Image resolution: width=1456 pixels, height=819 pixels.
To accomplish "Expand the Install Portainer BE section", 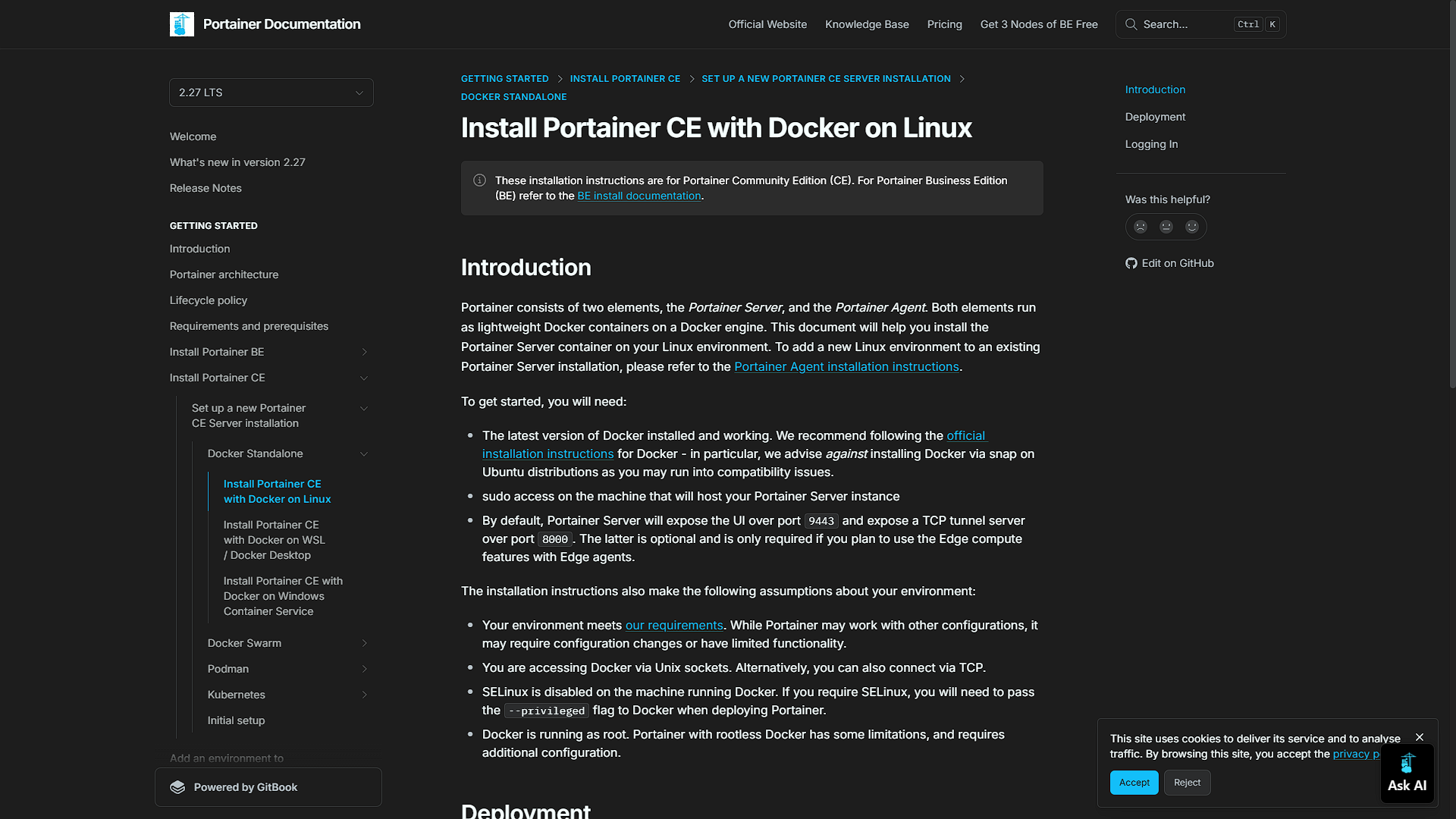I will tap(364, 352).
